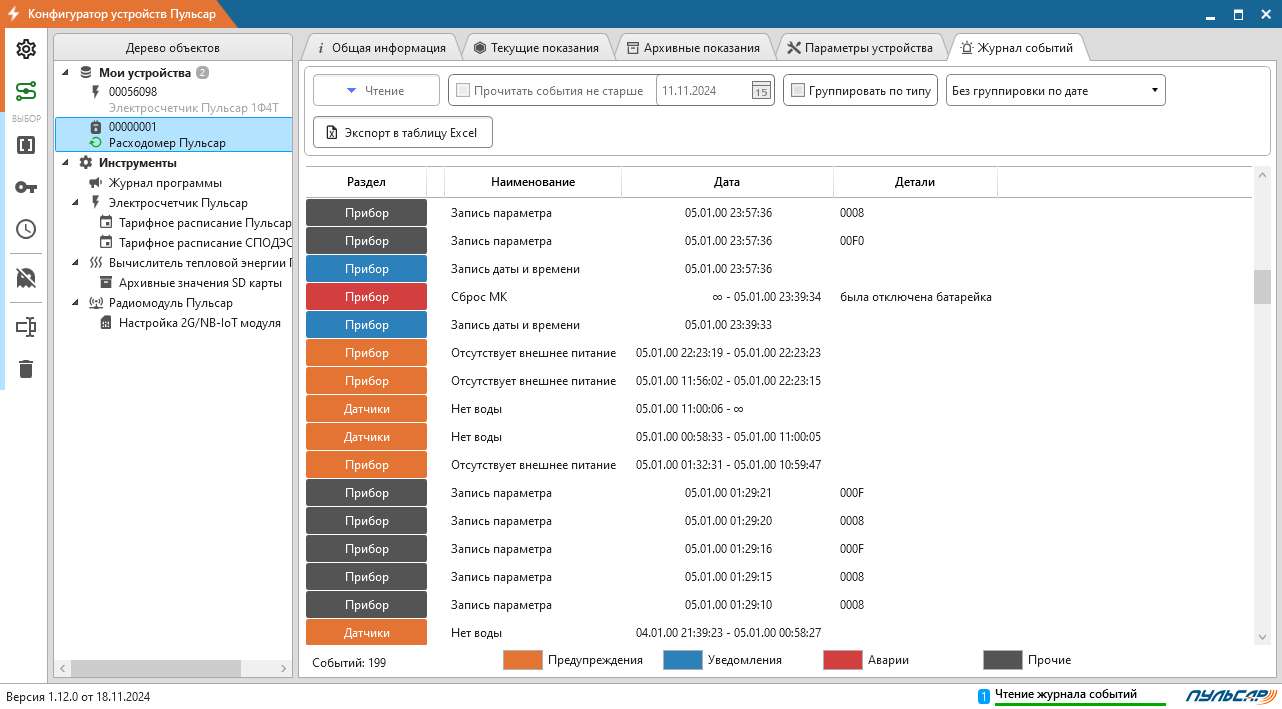Click lightning icon of device 00056098
The height and width of the screenshot is (709, 1282).
pos(96,91)
